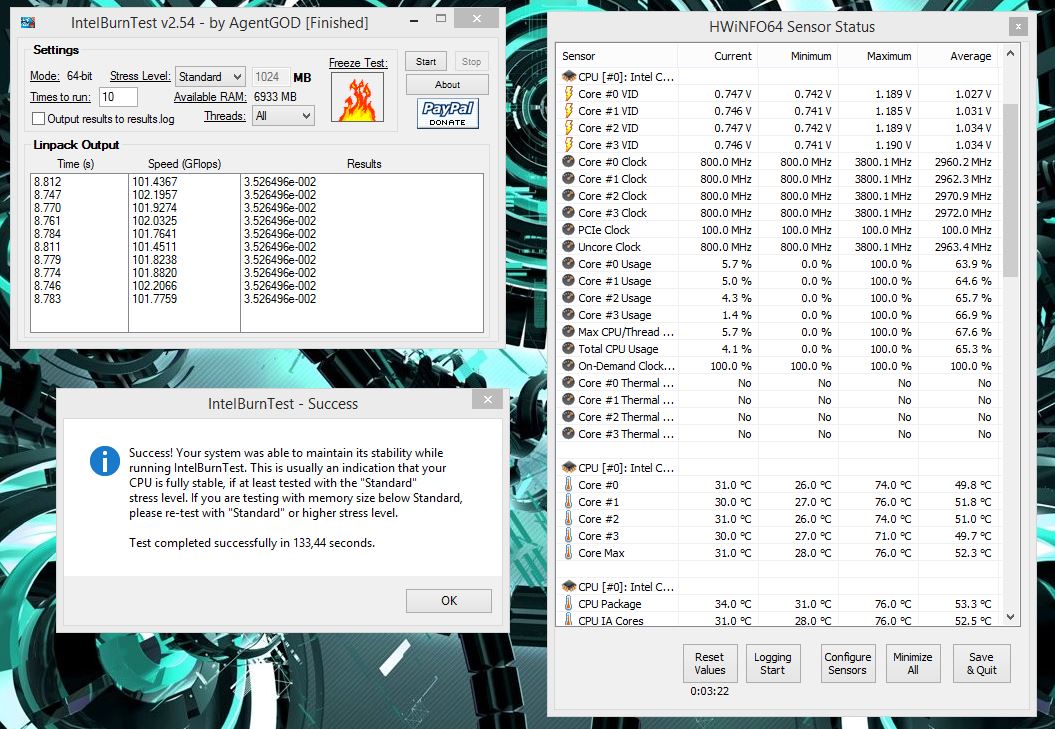The height and width of the screenshot is (729, 1055).
Task: Click the Stop button in IntelBurnTest
Action: pos(471,61)
